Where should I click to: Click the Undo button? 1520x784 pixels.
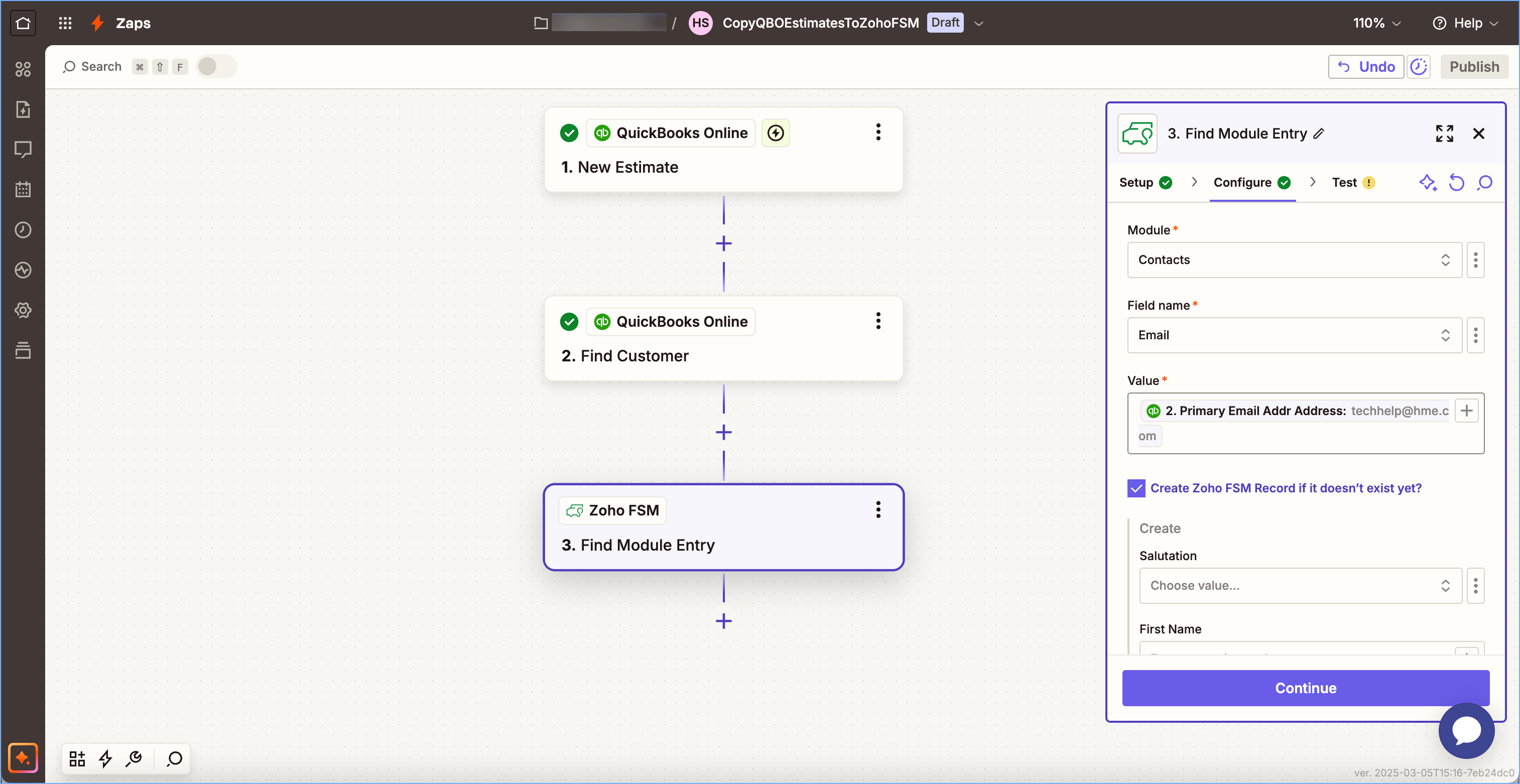pyautogui.click(x=1365, y=67)
